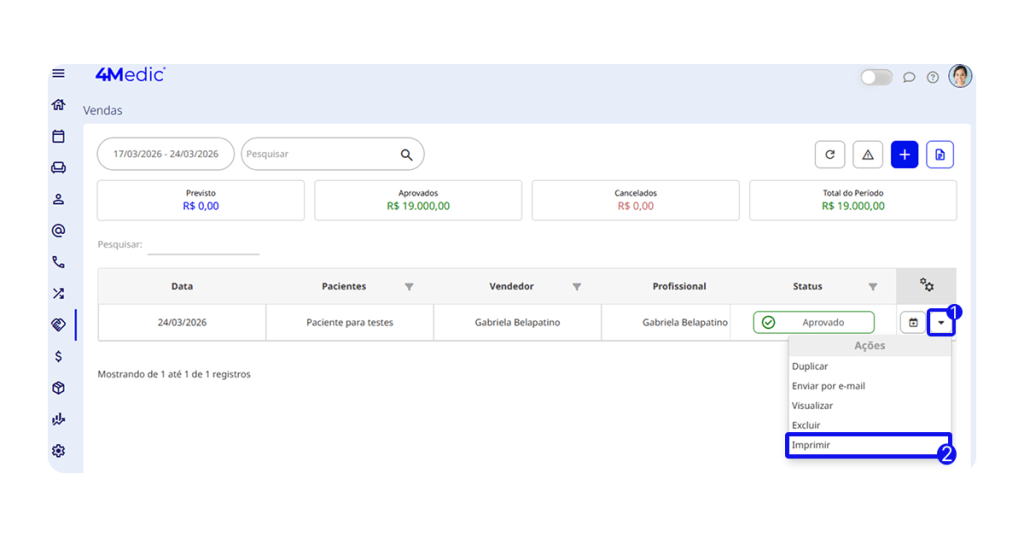The image size is (1024, 538).
Task: Open the Vendedor column filter
Action: click(x=577, y=287)
